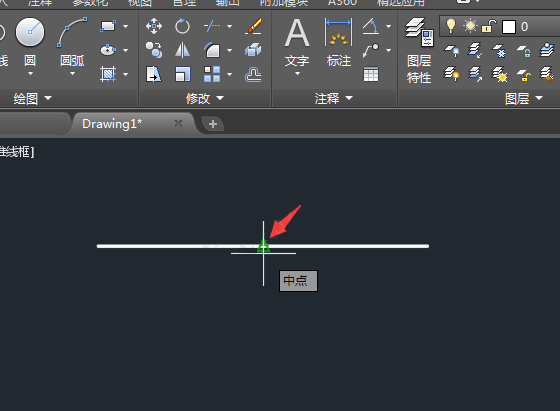Click the Erase tool icon

tap(253, 26)
